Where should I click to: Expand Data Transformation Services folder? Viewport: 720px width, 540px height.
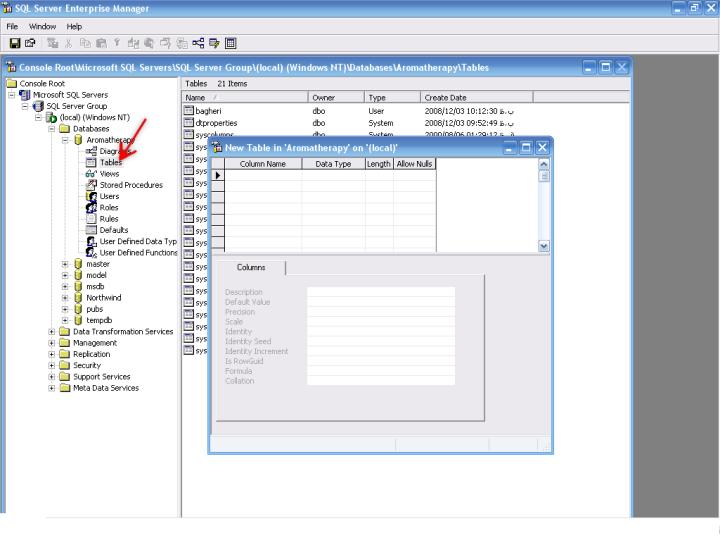[x=52, y=332]
